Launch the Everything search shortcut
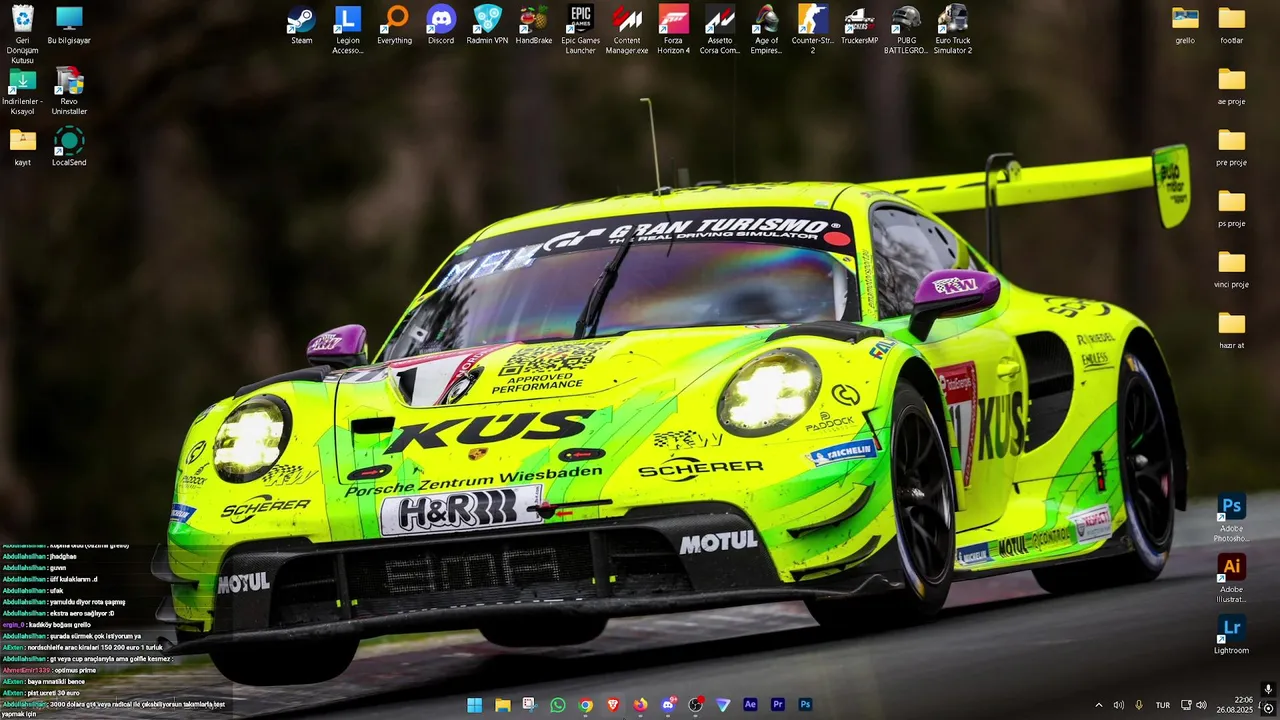This screenshot has height=720, width=1280. click(x=395, y=25)
